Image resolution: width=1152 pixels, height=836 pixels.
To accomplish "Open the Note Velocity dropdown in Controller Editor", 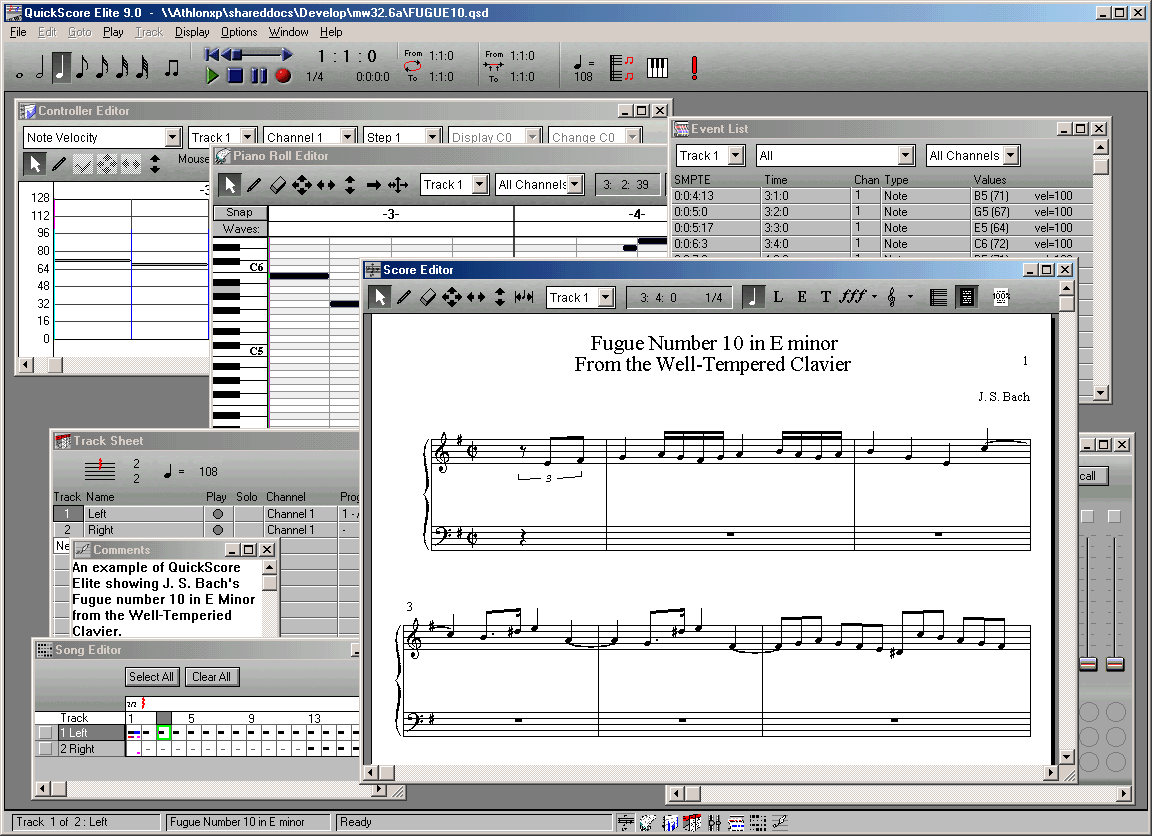I will pyautogui.click(x=172, y=137).
